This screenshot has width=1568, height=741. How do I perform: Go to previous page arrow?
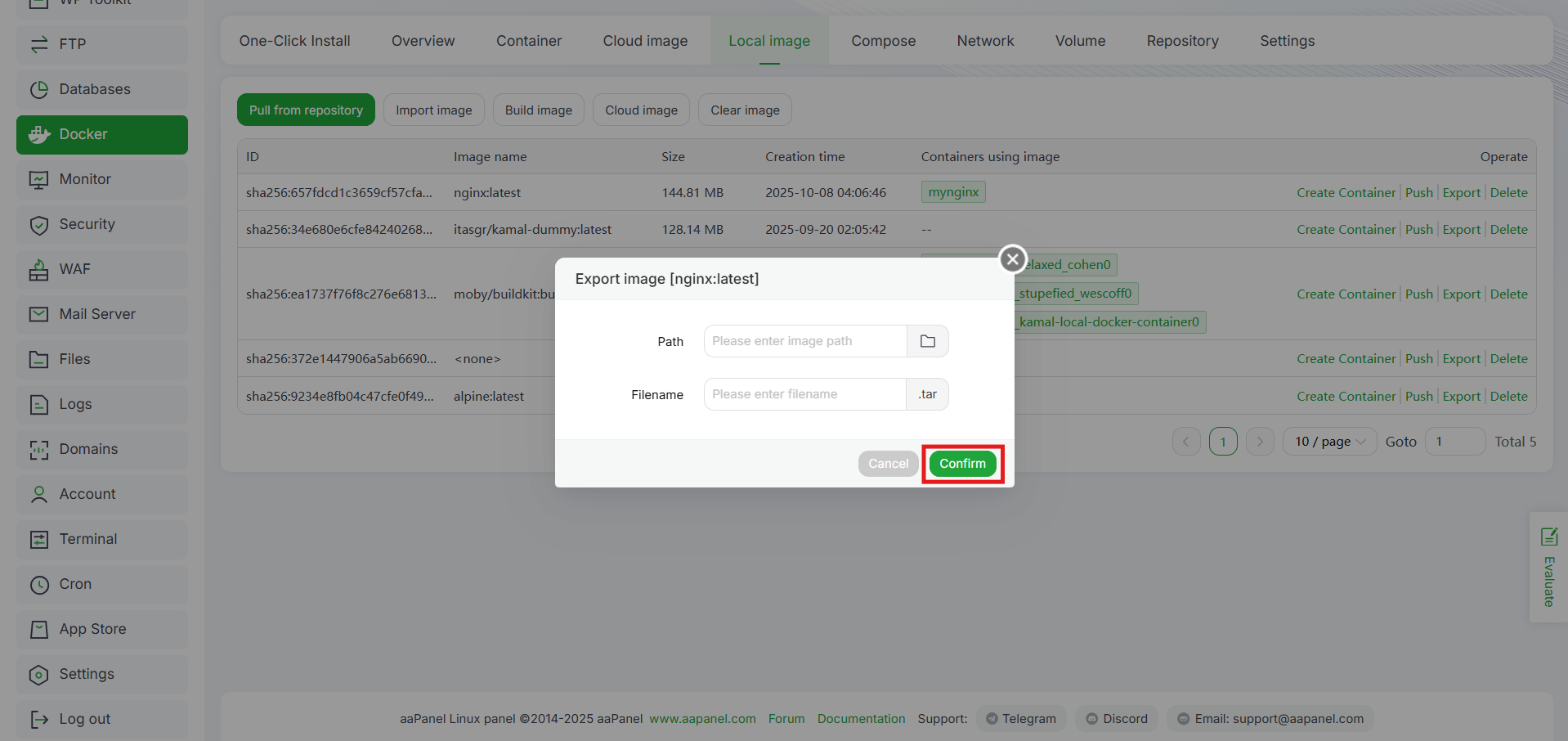pos(1186,442)
